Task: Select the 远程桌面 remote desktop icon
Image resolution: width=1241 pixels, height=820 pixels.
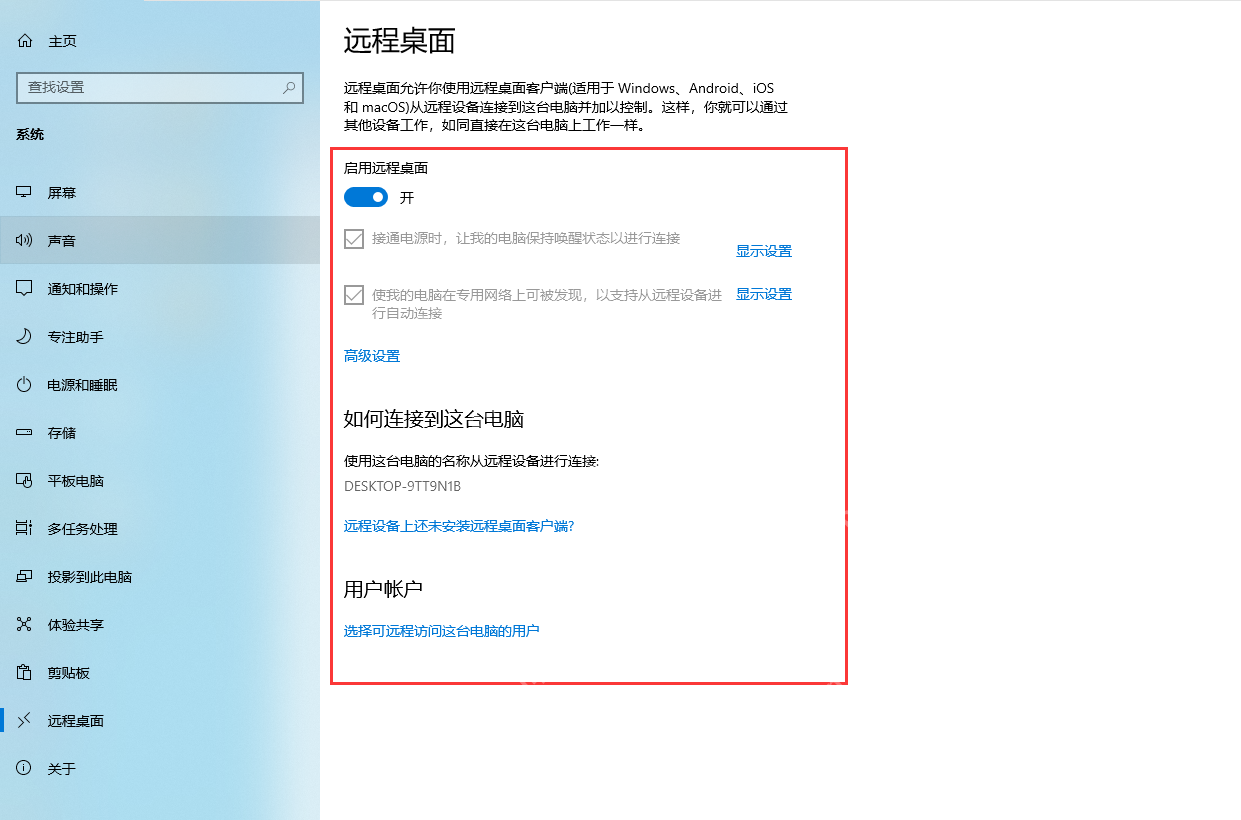Action: click(x=25, y=721)
